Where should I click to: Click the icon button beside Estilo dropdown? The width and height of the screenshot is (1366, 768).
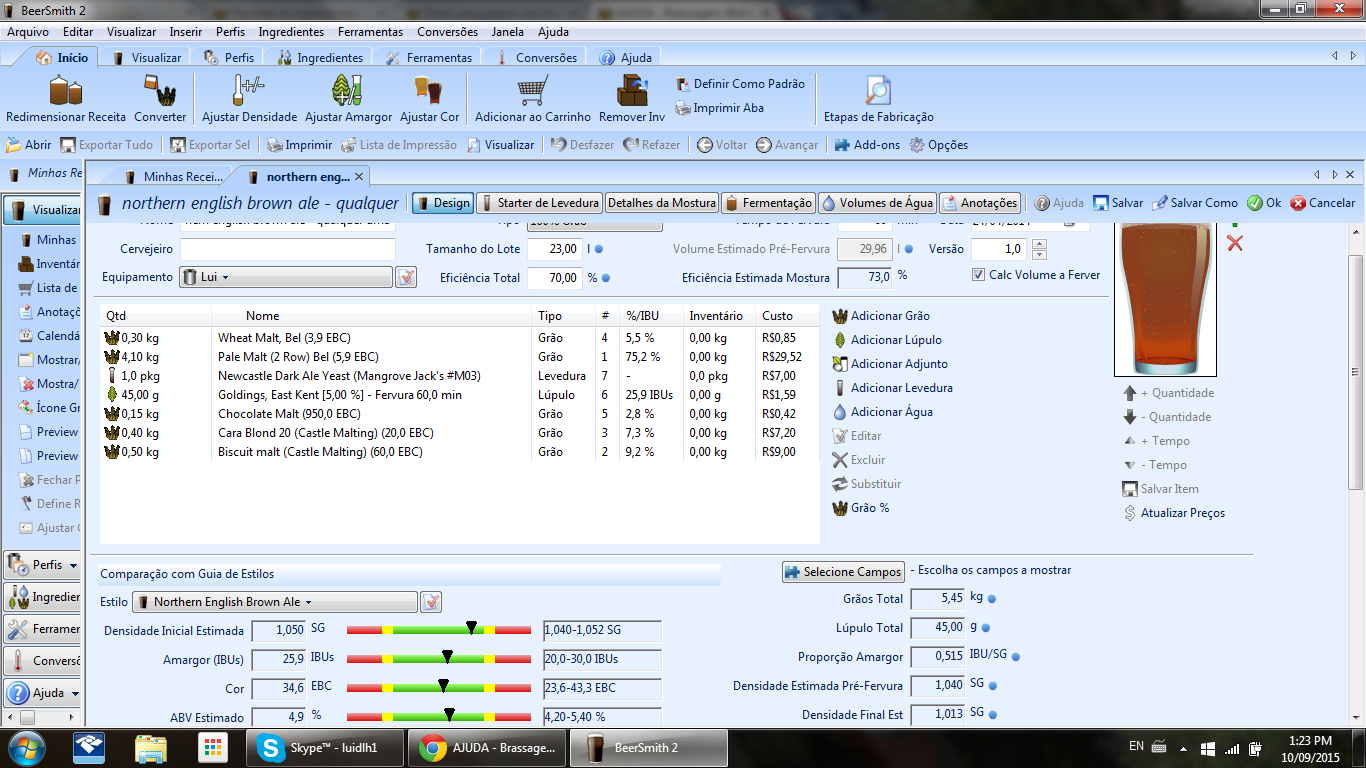click(x=431, y=602)
